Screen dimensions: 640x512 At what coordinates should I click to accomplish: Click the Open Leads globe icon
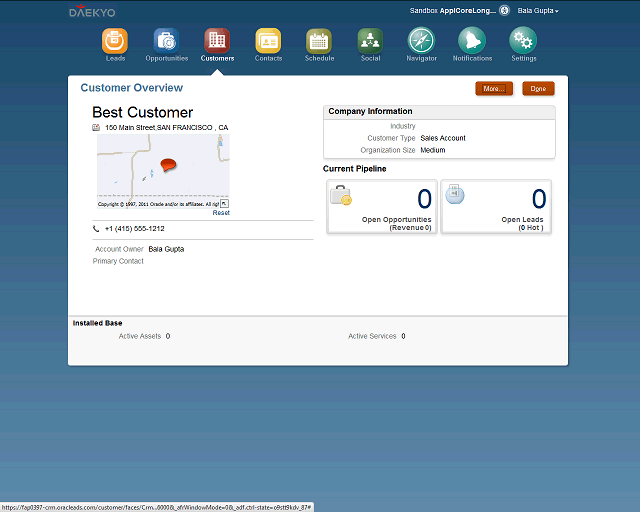[455, 194]
